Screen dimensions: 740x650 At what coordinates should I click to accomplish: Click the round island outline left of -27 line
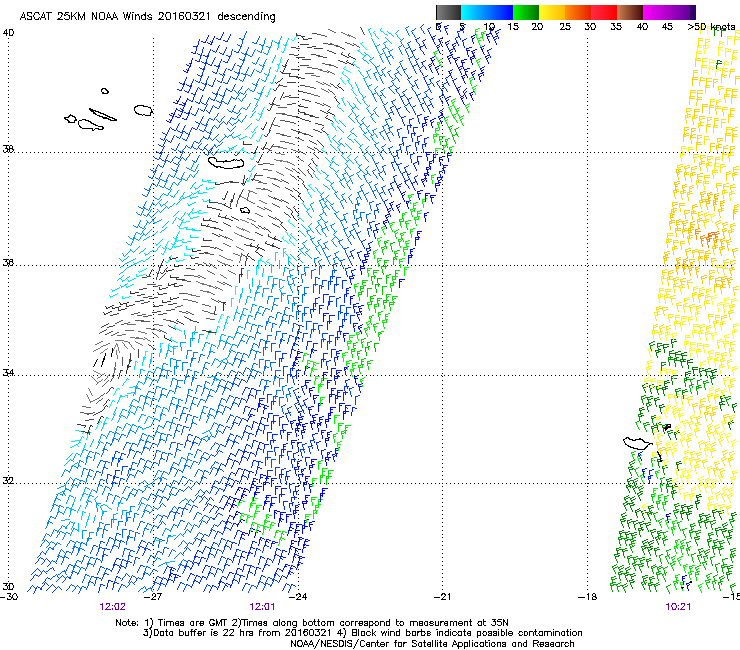[143, 110]
